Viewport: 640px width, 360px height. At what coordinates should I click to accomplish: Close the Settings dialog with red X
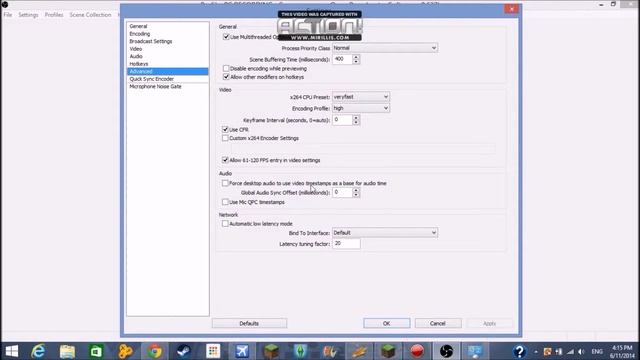click(x=511, y=9)
